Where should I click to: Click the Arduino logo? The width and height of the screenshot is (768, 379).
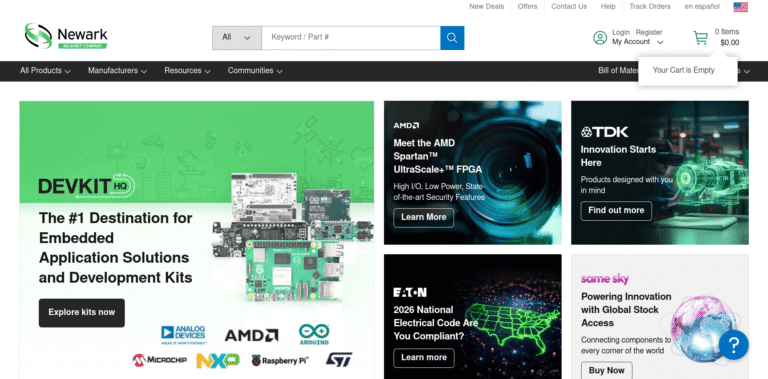click(314, 334)
